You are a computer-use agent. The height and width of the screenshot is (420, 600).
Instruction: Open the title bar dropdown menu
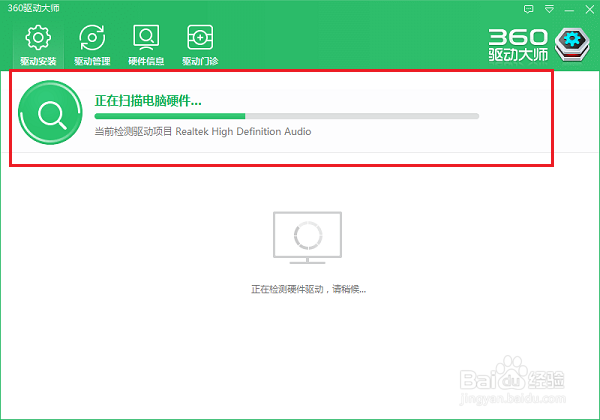549,9
